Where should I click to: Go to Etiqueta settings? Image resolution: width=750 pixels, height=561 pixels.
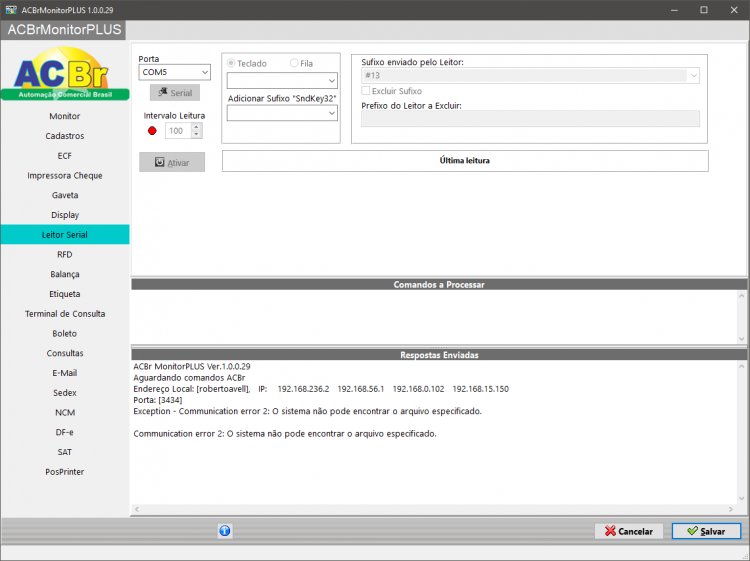[x=65, y=294]
